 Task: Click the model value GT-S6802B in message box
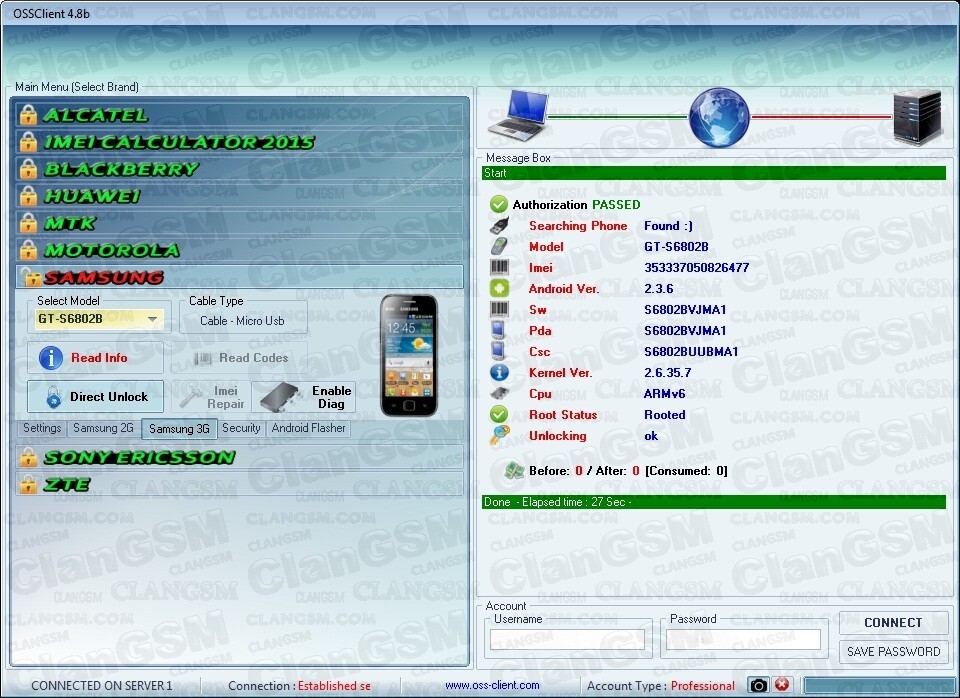(x=677, y=247)
